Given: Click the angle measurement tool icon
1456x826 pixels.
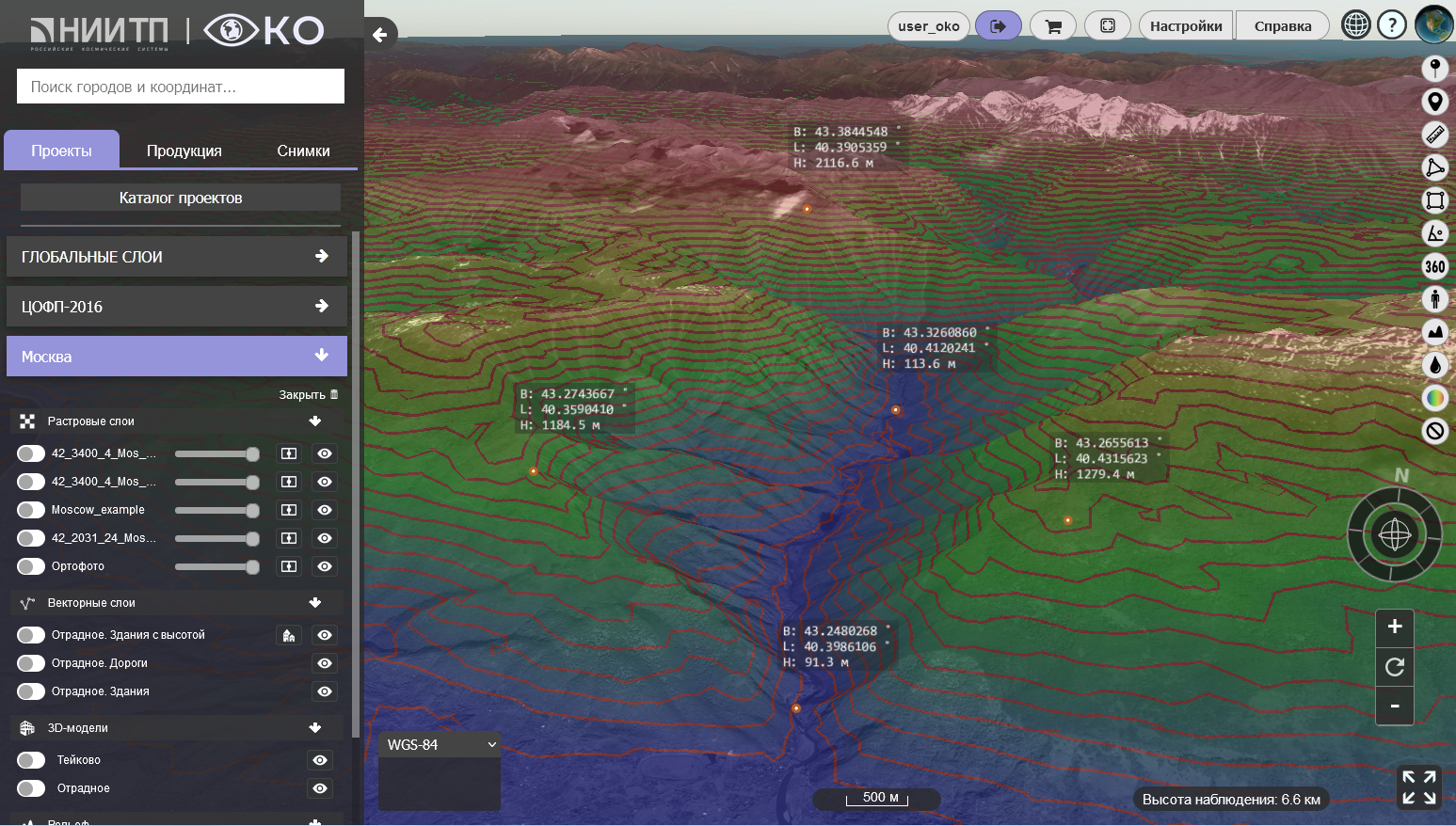Looking at the screenshot, I should 1434,233.
